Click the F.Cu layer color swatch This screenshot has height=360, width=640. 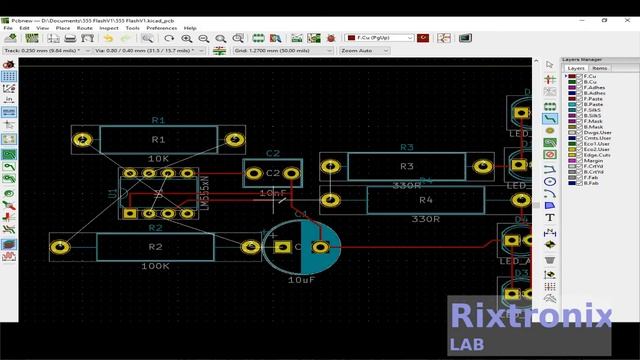[572, 76]
